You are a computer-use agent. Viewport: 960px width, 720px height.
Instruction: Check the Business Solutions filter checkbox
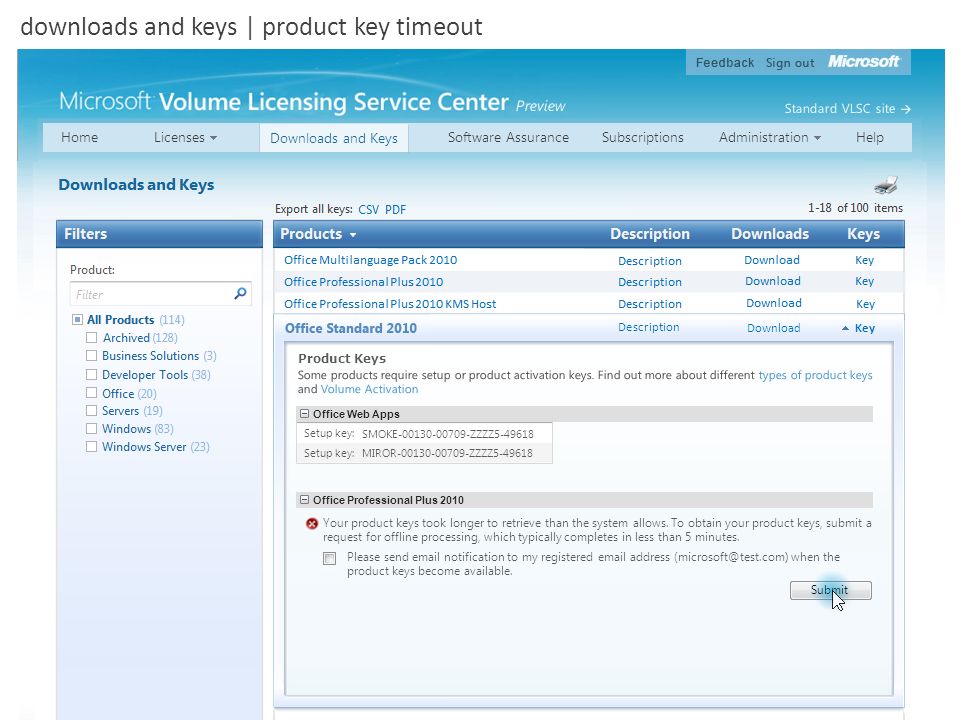(91, 356)
